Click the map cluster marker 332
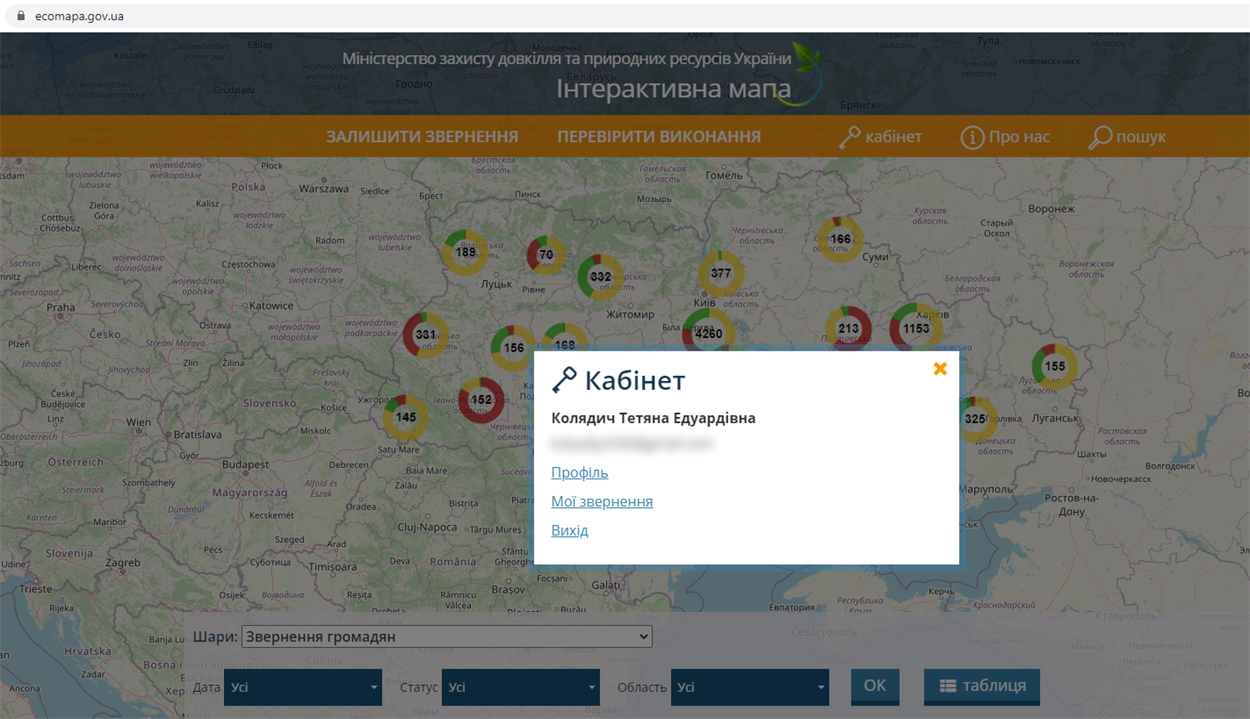This screenshot has width=1250, height=719. click(600, 278)
